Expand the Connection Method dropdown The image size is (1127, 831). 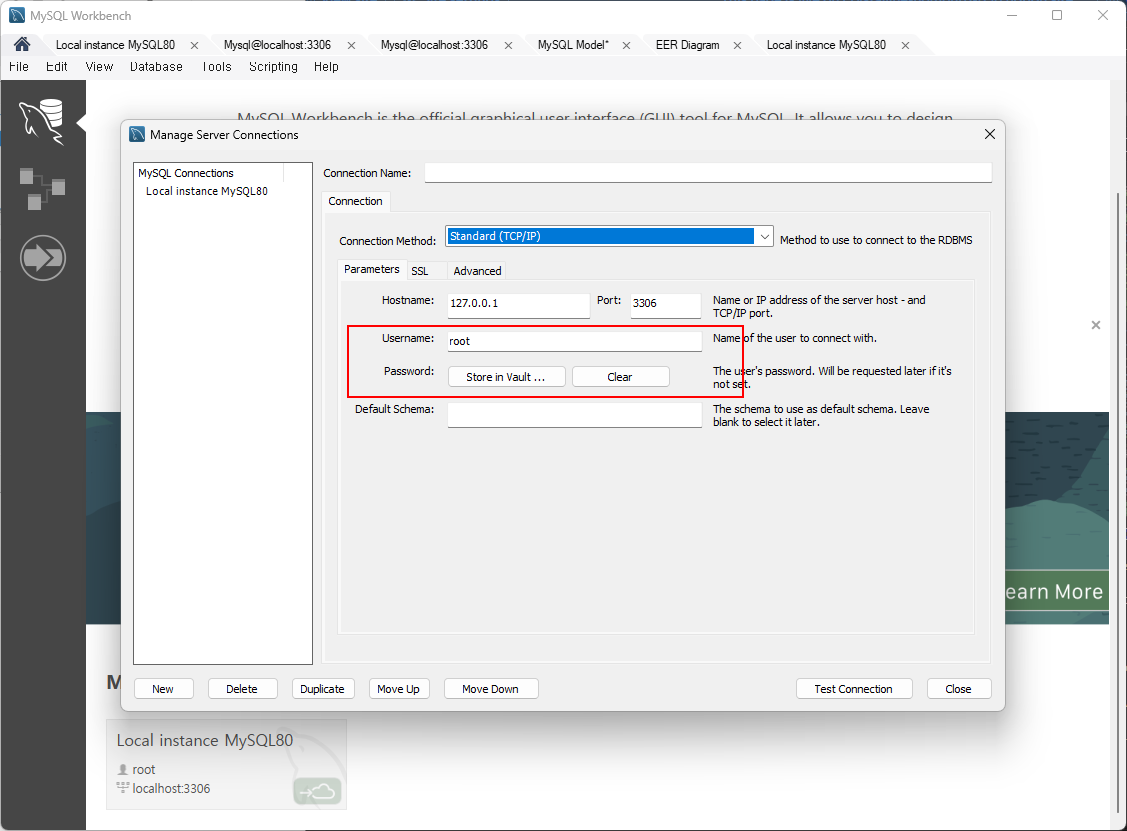tap(764, 237)
